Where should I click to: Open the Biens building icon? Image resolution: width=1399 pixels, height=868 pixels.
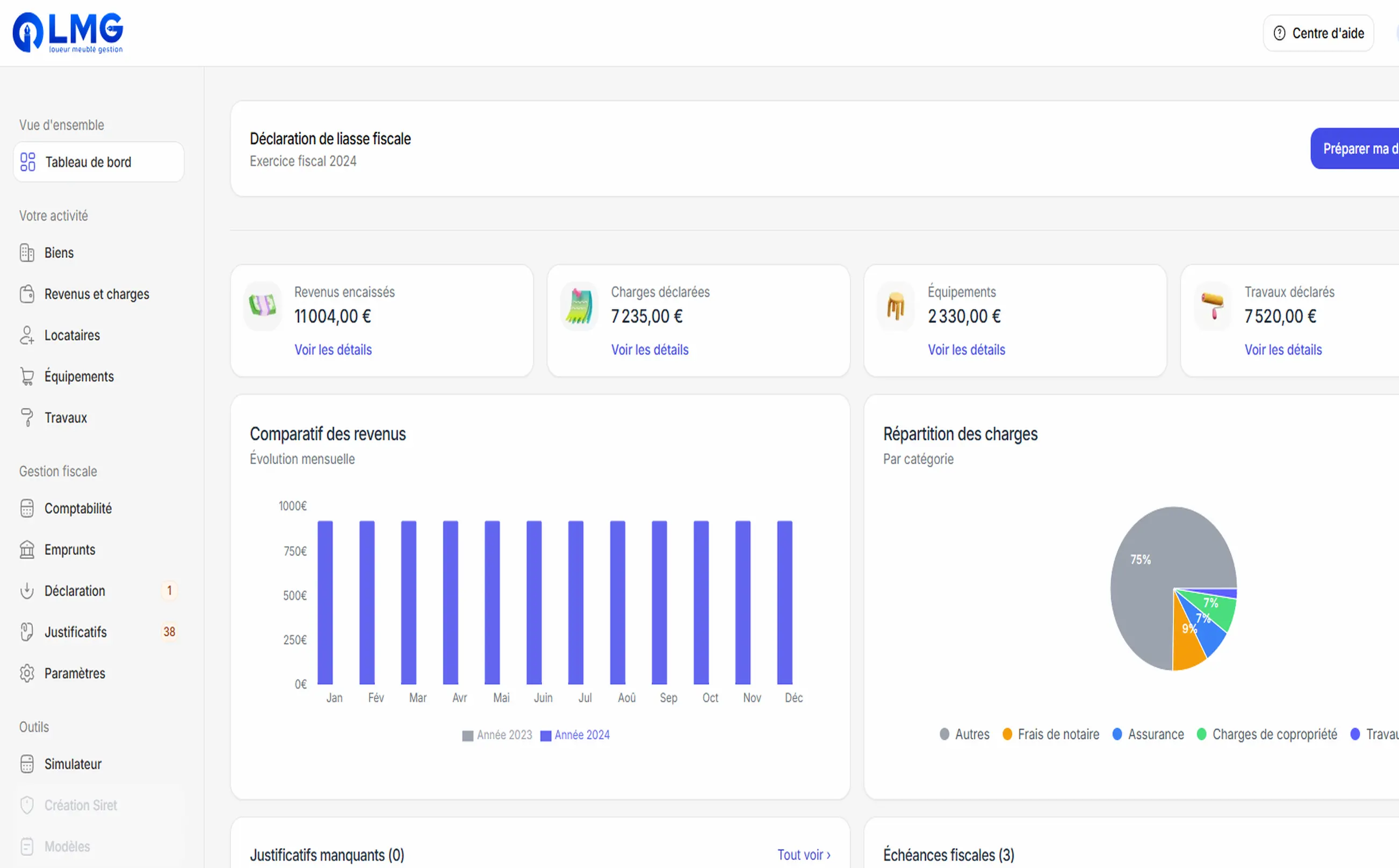click(27, 252)
